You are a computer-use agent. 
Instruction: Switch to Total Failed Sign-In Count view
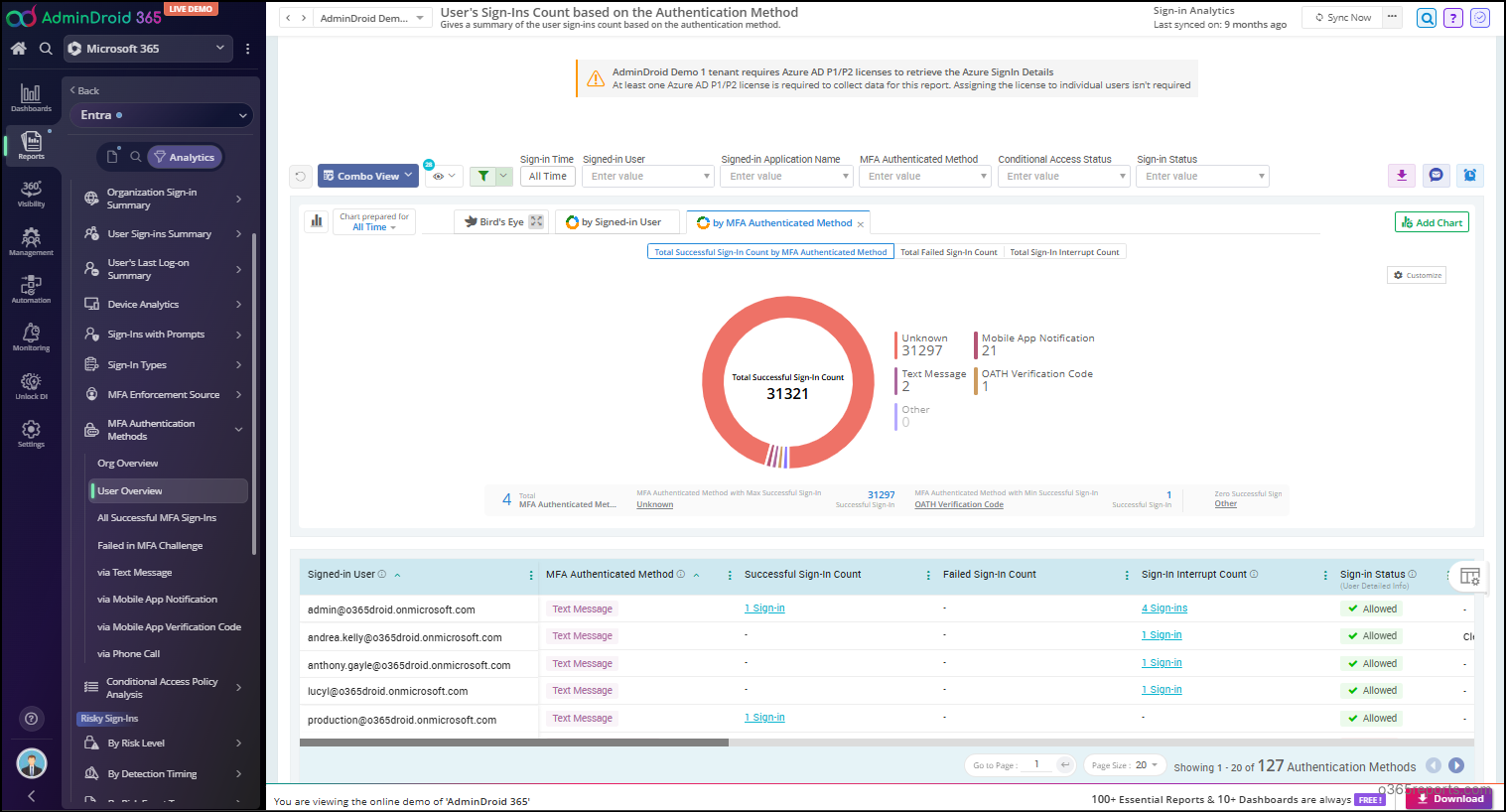tap(948, 252)
